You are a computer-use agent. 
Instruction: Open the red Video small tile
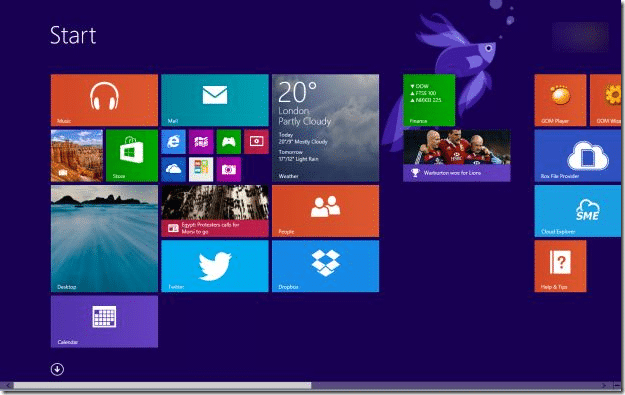click(x=256, y=141)
